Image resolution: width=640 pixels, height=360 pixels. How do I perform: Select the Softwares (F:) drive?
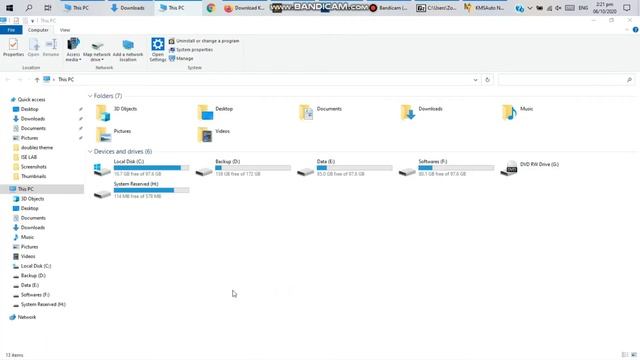click(446, 168)
